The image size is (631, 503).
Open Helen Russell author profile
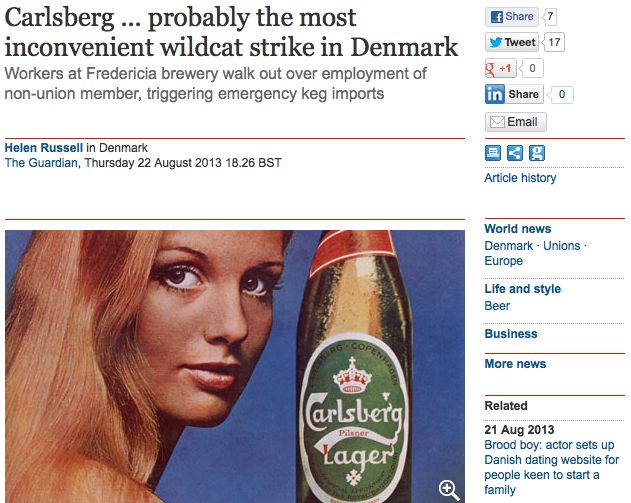tap(43, 148)
